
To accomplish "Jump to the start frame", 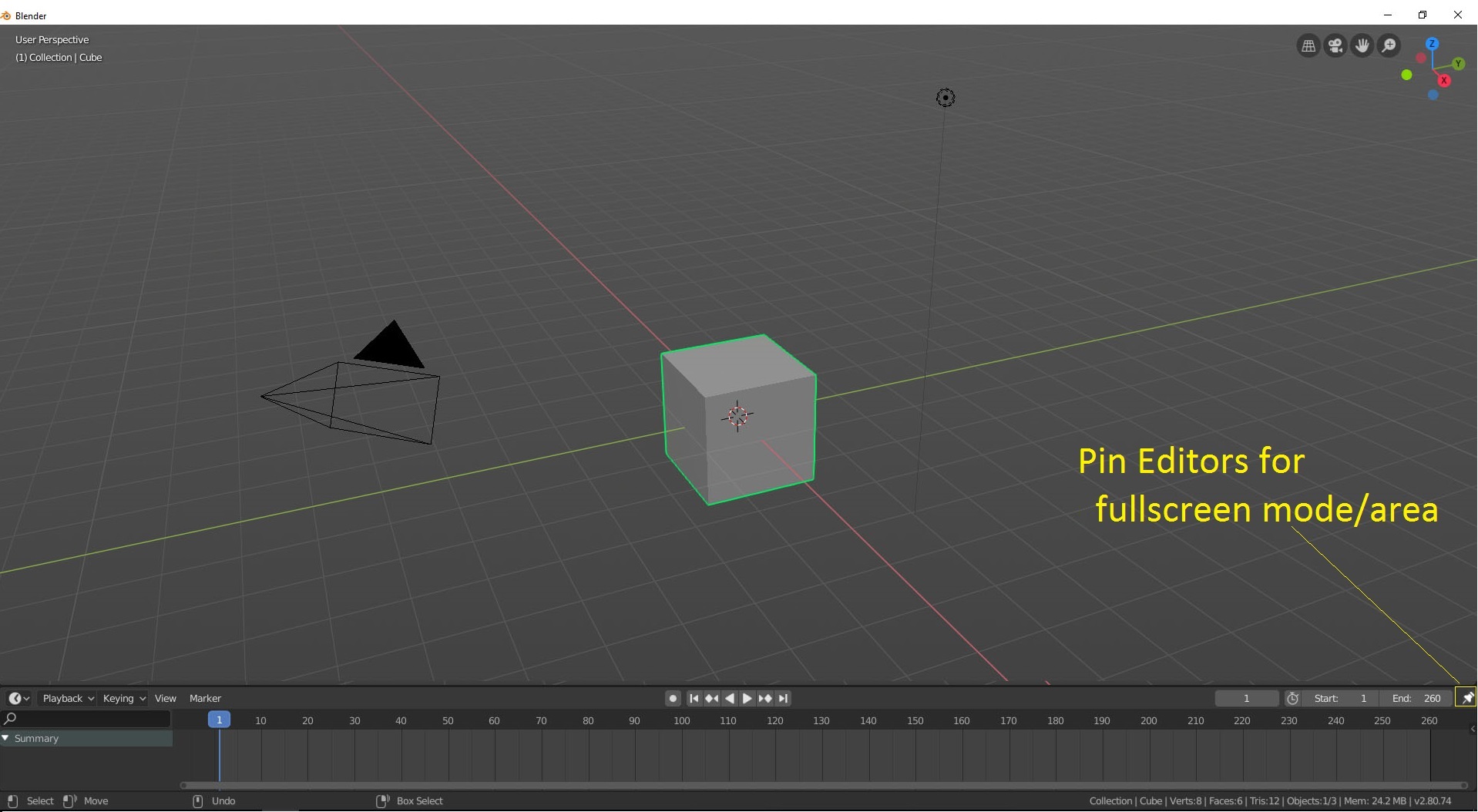I will [694, 699].
